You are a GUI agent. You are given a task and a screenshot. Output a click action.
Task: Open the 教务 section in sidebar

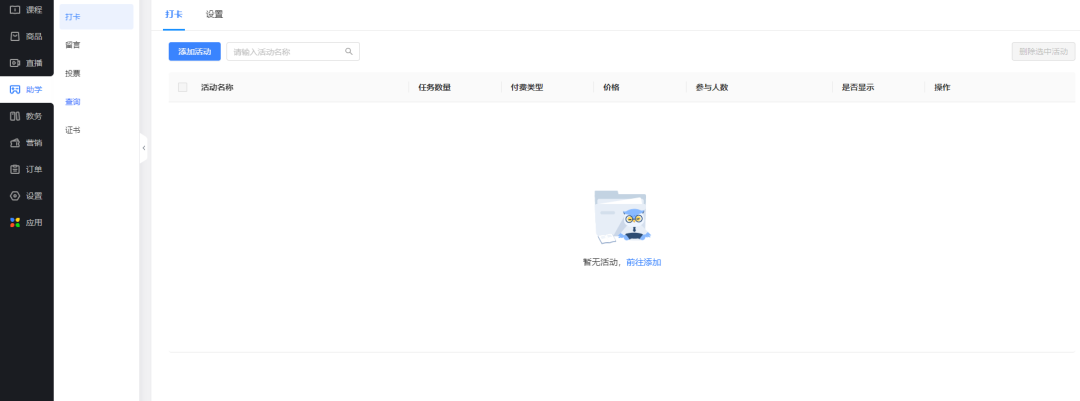(x=26, y=116)
